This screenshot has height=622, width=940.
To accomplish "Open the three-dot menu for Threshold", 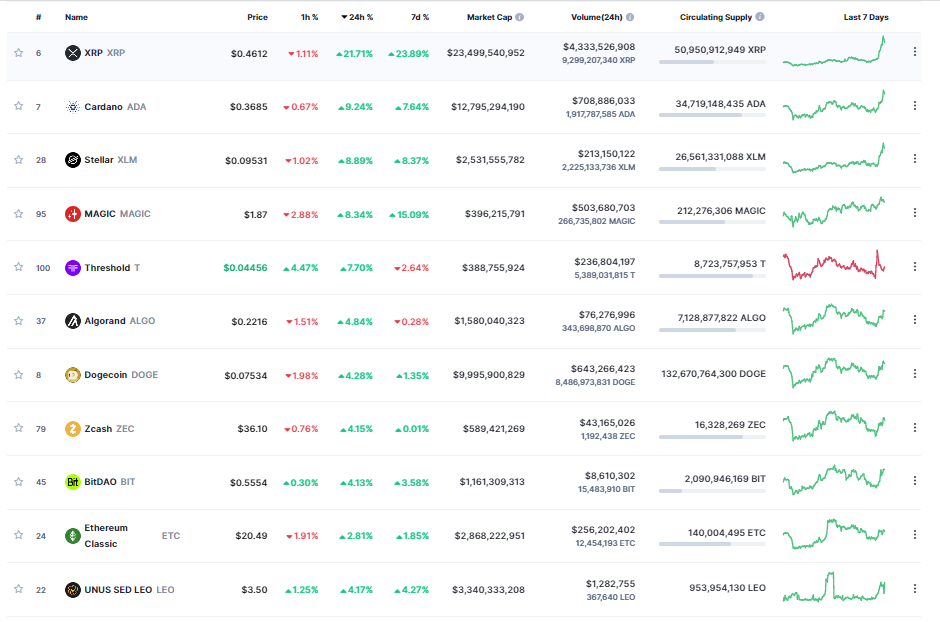I will click(915, 267).
